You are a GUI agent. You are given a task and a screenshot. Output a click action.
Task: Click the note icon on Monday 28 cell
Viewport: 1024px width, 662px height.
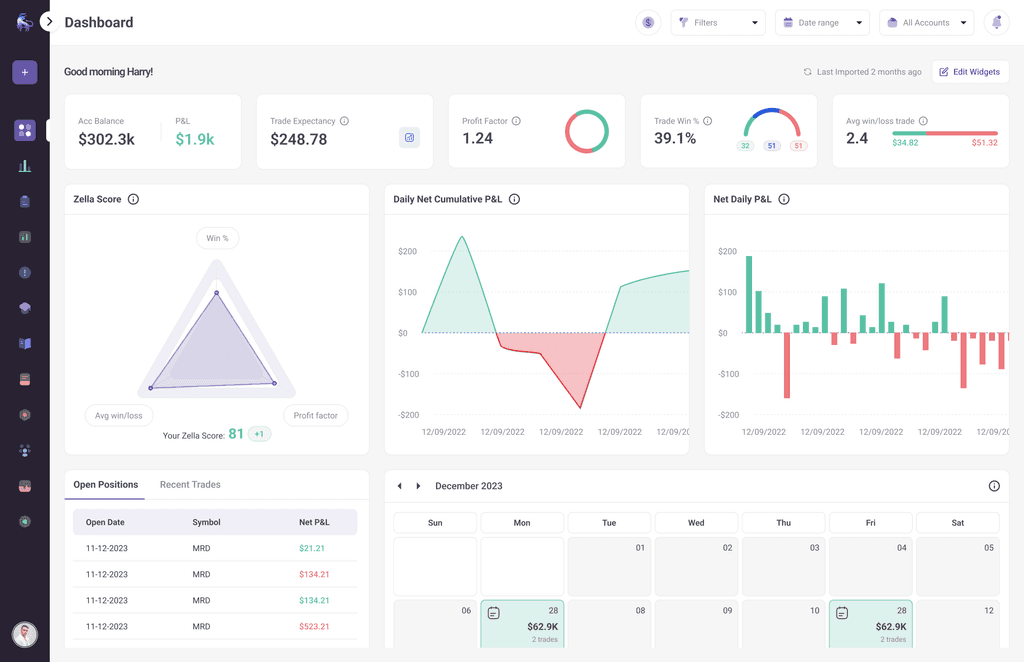[494, 613]
